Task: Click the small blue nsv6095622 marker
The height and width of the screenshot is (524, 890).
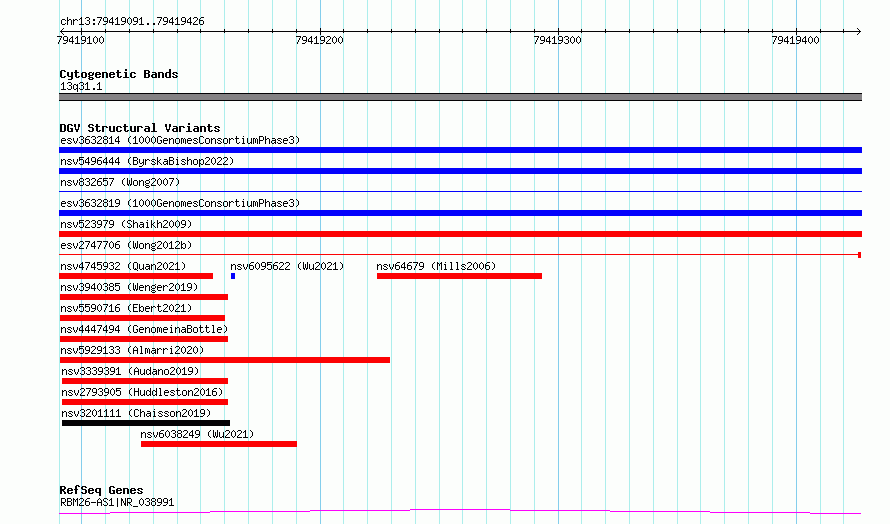Action: click(x=233, y=276)
